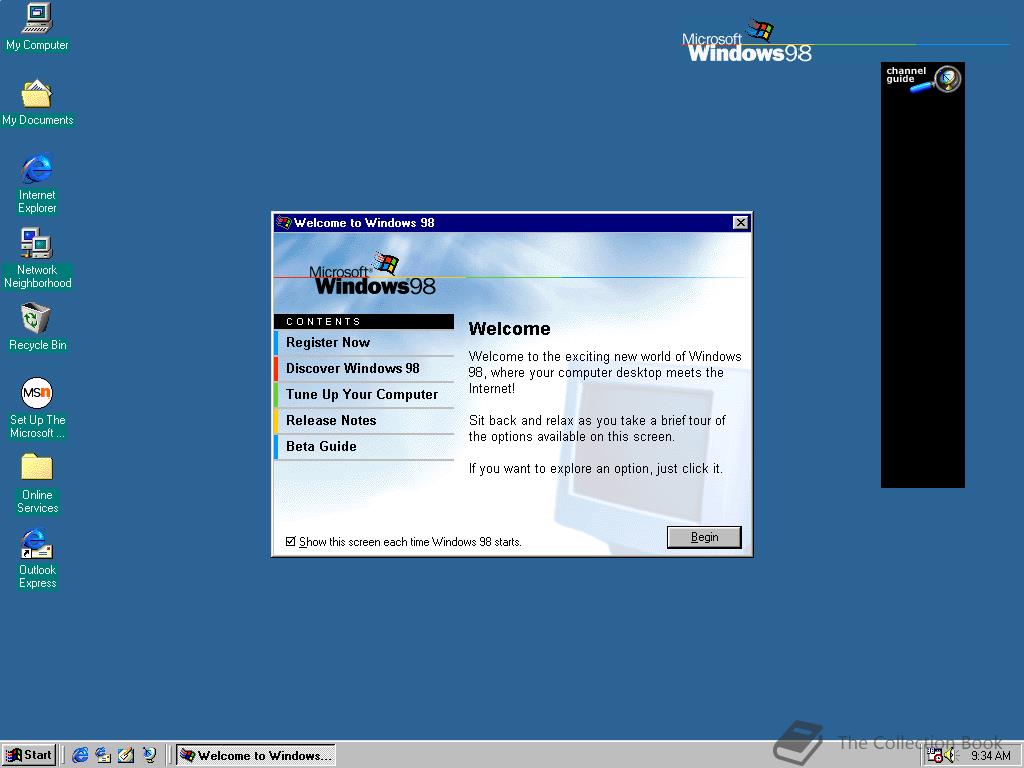The image size is (1024, 768).
Task: Open Beta Guide in Contents
Action: coord(364,447)
